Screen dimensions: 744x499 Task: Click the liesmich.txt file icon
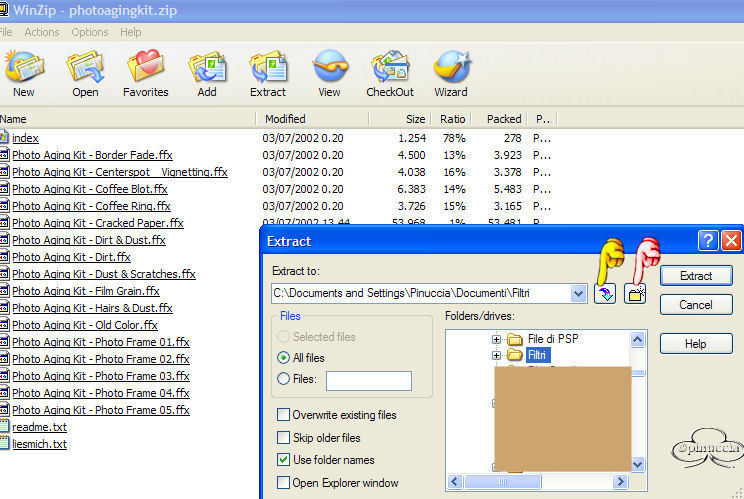[4, 444]
